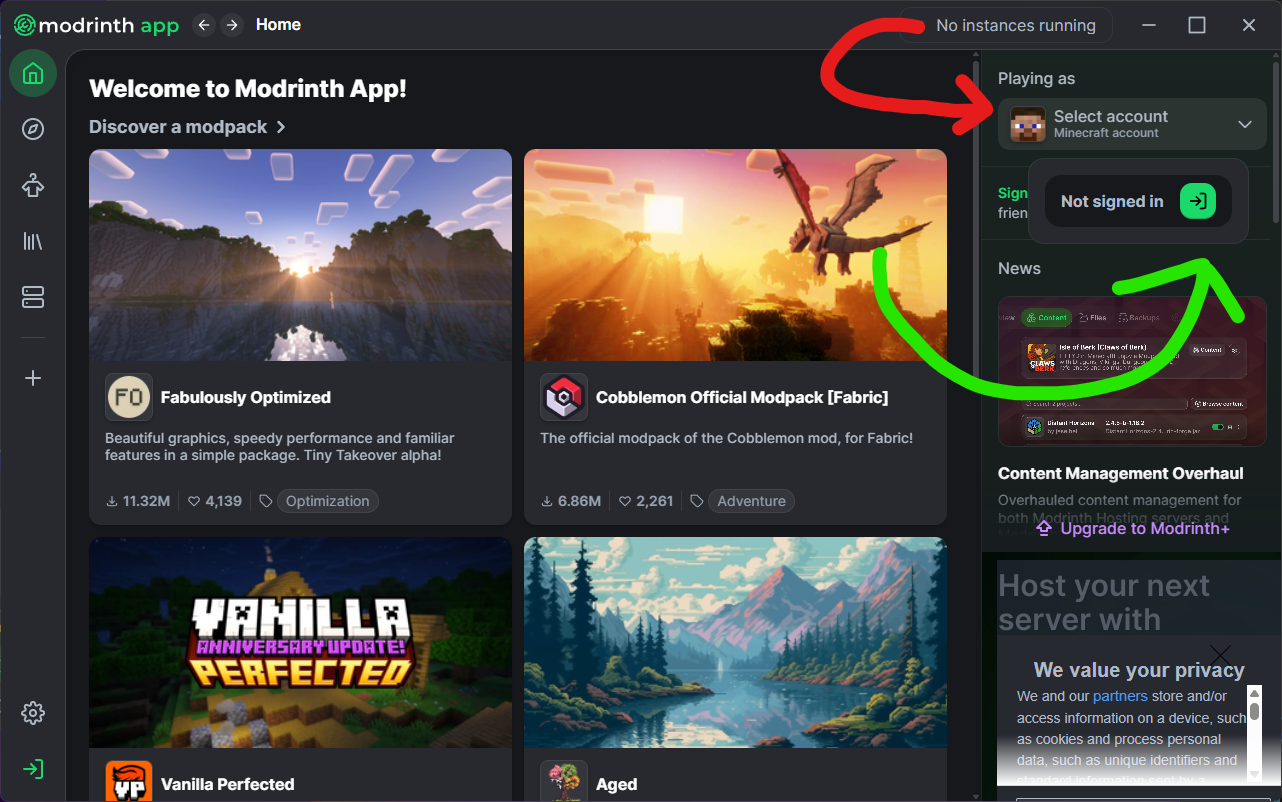
Task: Go forward with the right arrow button
Action: 232,25
